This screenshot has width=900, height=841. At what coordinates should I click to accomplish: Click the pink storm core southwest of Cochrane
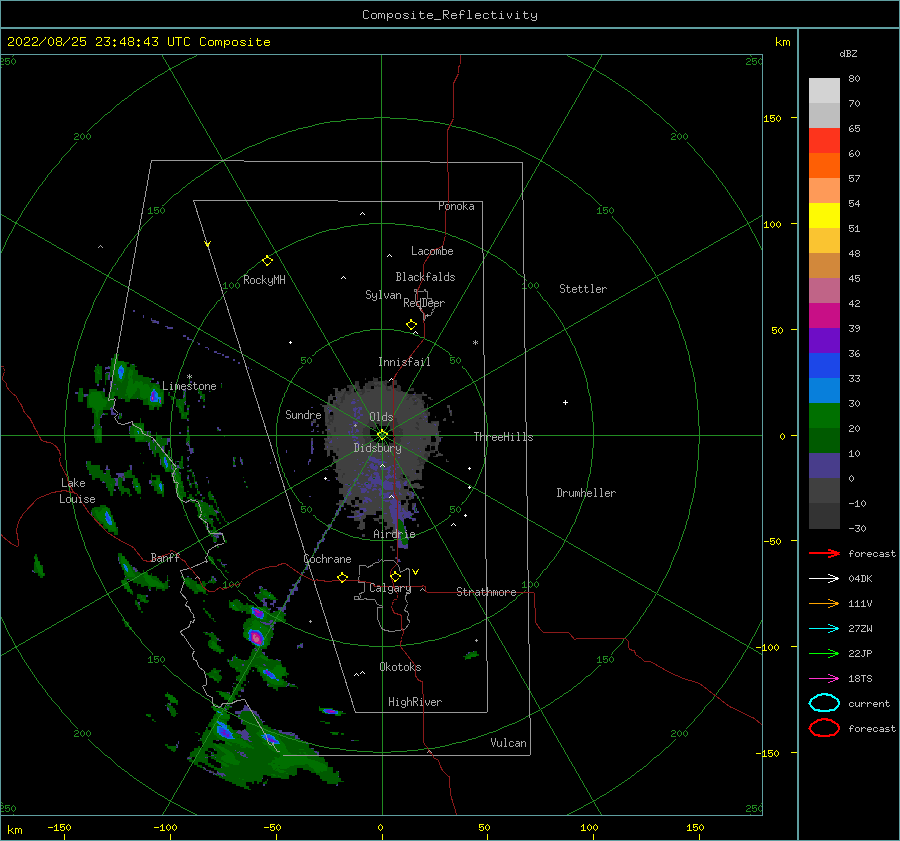coord(256,637)
